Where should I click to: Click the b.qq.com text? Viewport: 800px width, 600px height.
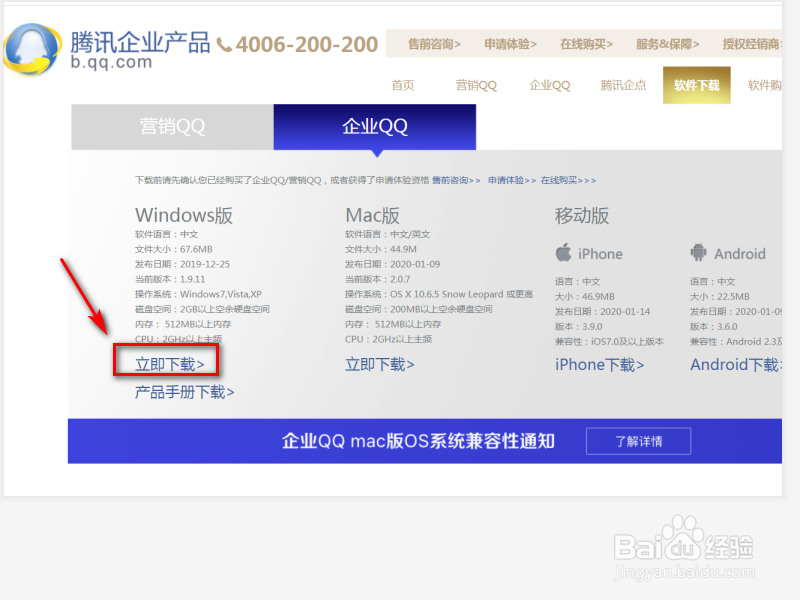pos(111,62)
